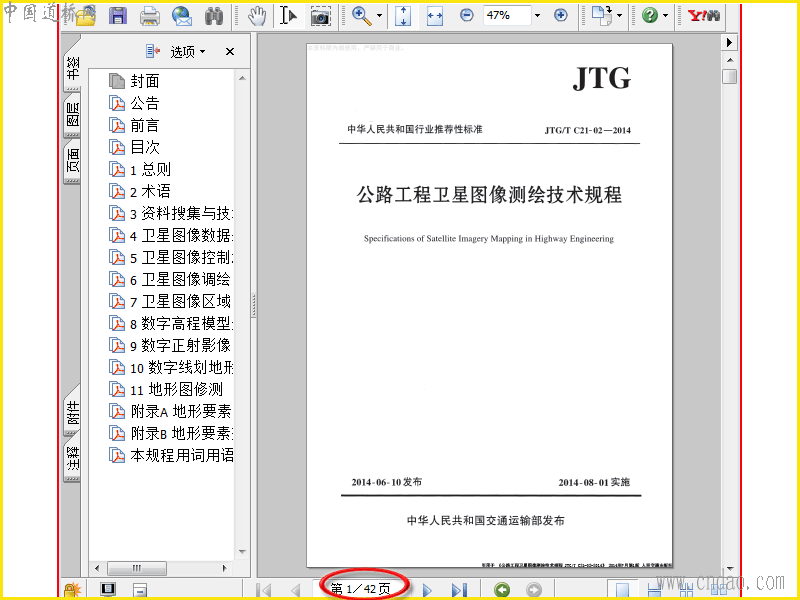Click the Fit Width icon
Screen dimensions: 800x600
(435, 16)
